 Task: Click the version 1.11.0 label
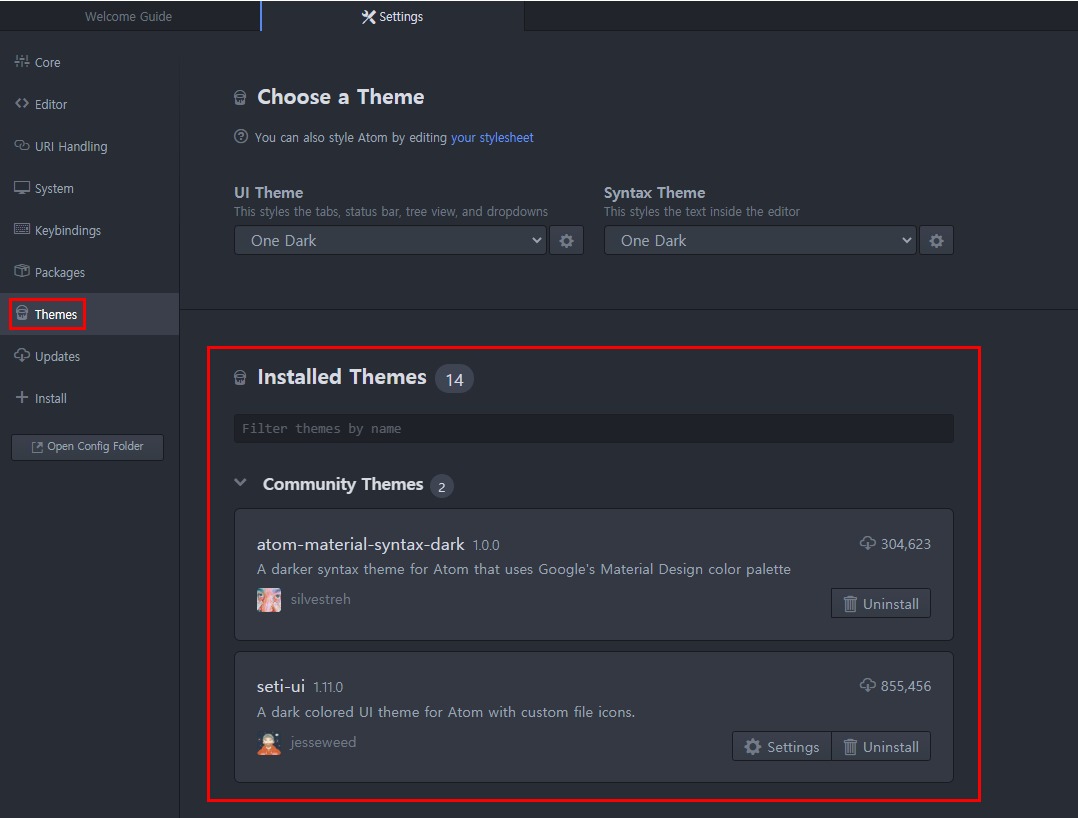click(328, 687)
